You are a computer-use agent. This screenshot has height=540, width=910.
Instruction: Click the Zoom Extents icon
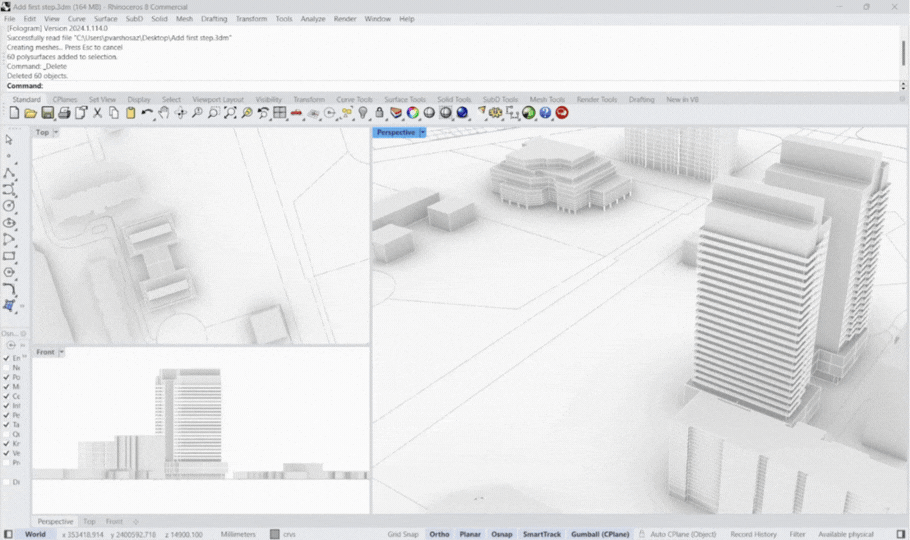tap(230, 113)
